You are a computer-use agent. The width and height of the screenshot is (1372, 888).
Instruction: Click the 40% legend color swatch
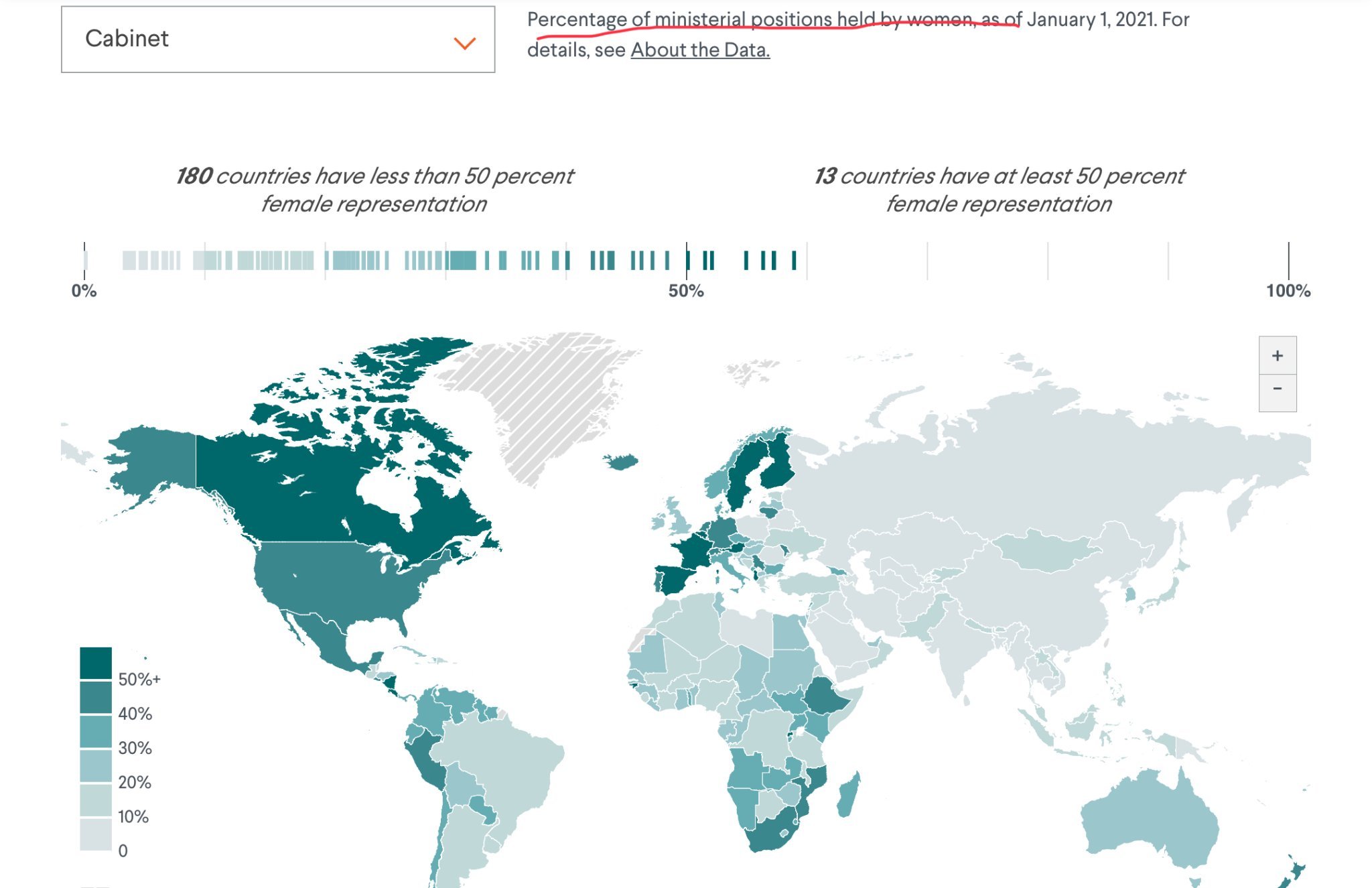tap(96, 697)
